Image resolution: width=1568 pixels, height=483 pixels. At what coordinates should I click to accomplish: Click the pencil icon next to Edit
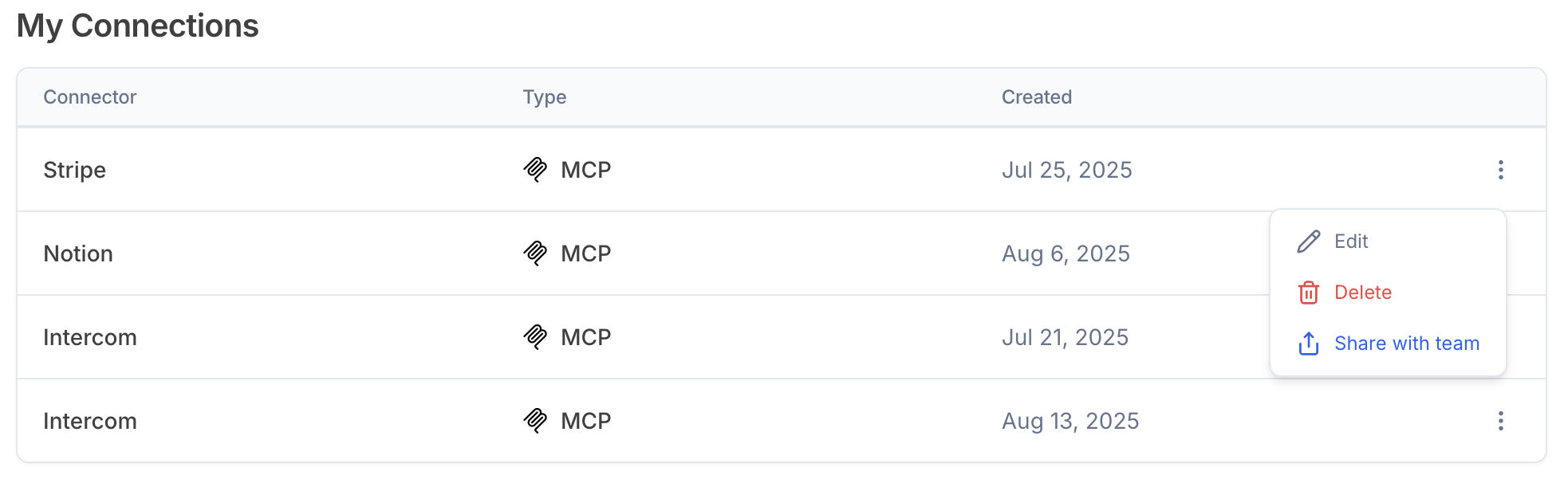point(1308,241)
